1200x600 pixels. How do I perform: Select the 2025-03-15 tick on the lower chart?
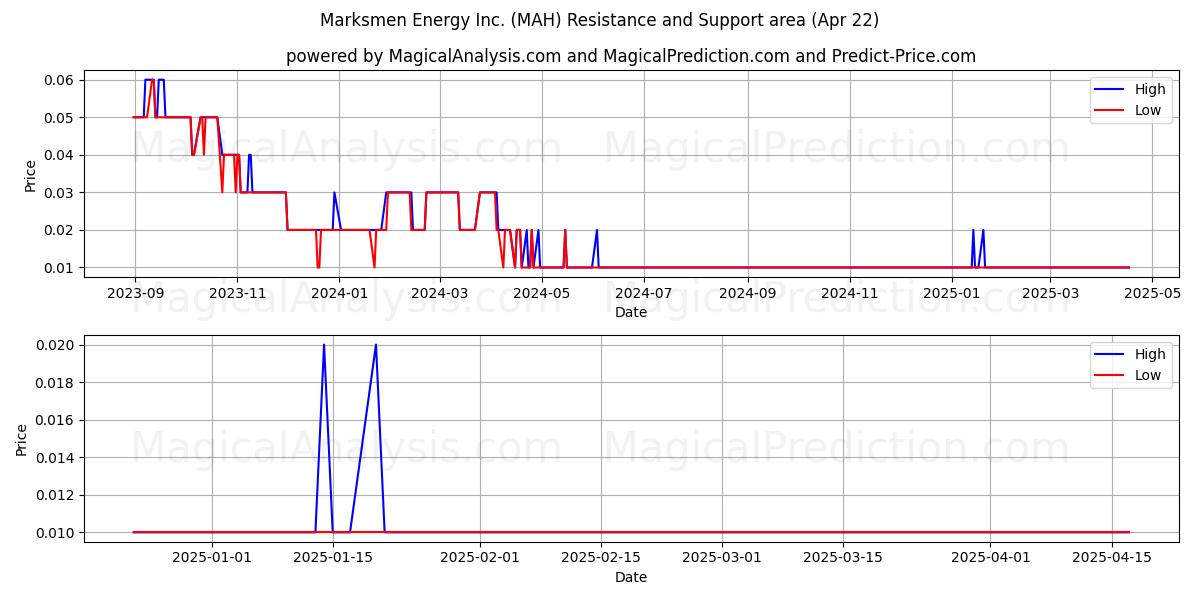843,559
